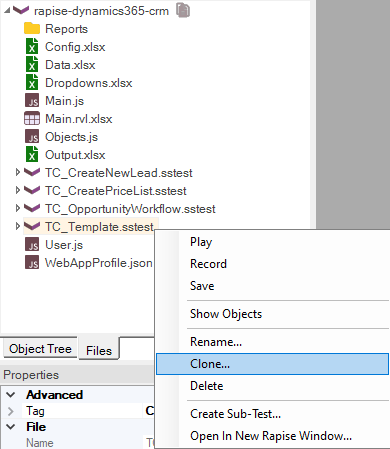Select the Objects.js file name
The height and width of the screenshot is (449, 390).
pos(71,137)
